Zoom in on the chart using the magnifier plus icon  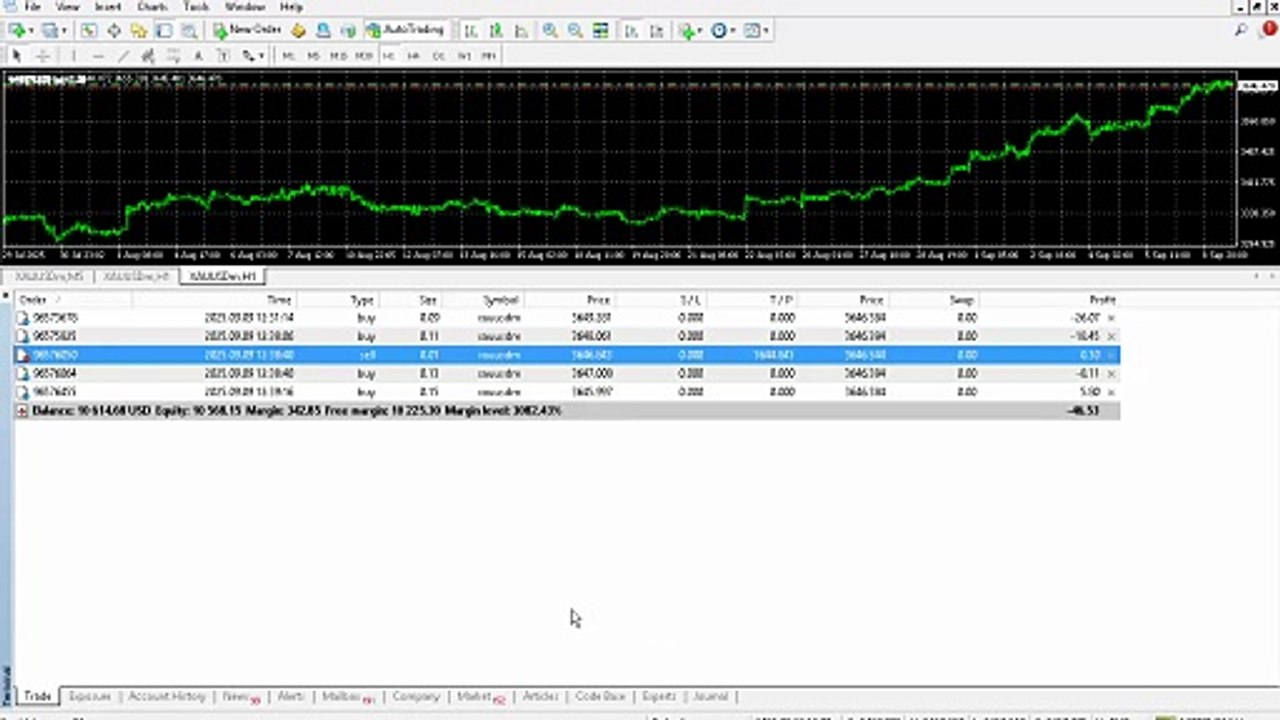550,31
